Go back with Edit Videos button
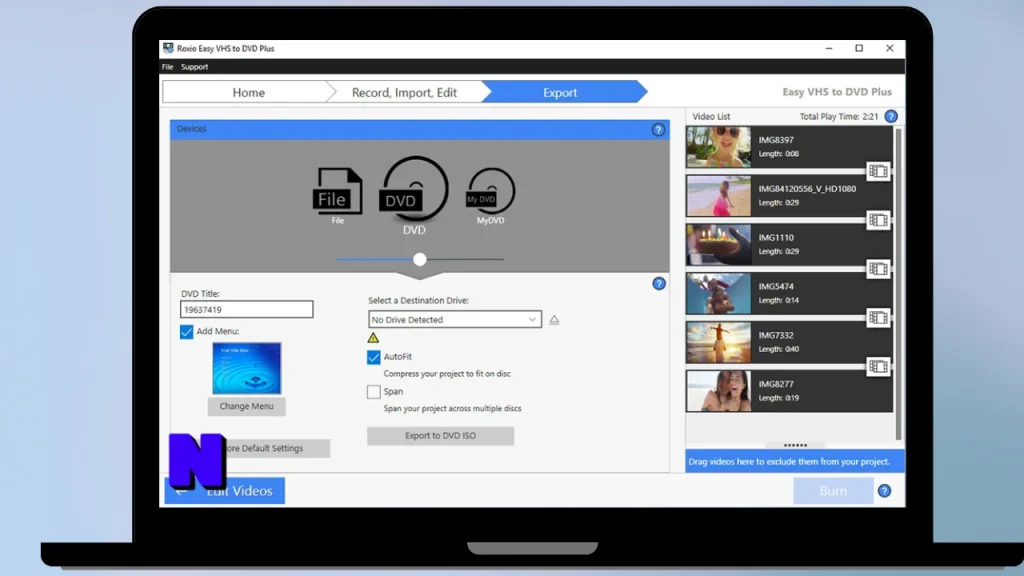 coord(225,491)
